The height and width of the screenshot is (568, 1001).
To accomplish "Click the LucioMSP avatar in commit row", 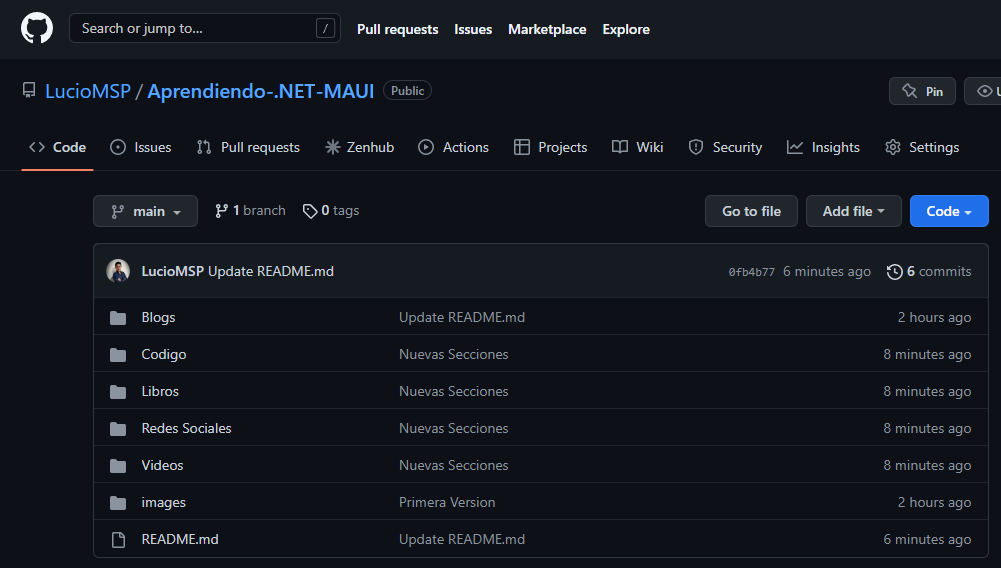I will 118,271.
